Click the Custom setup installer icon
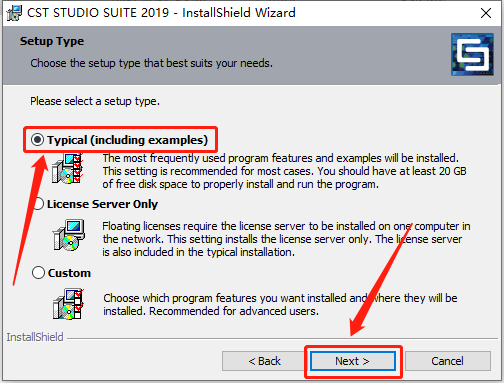The width and height of the screenshot is (504, 383). [68, 304]
